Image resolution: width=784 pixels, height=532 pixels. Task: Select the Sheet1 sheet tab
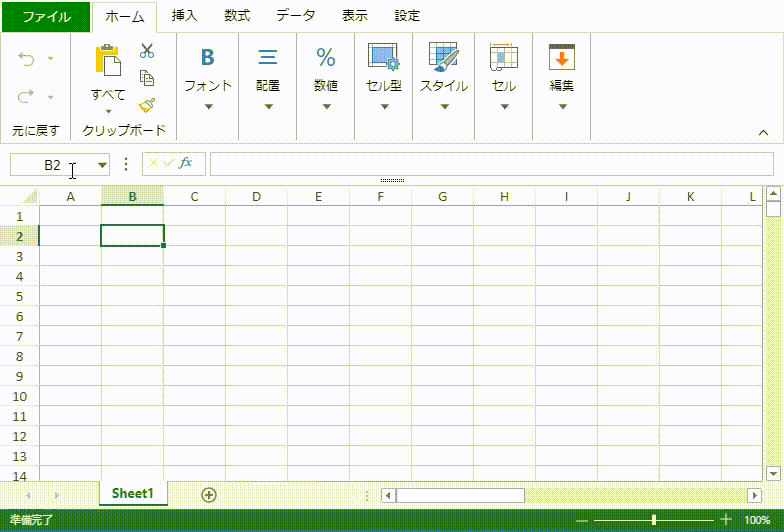[x=132, y=493]
